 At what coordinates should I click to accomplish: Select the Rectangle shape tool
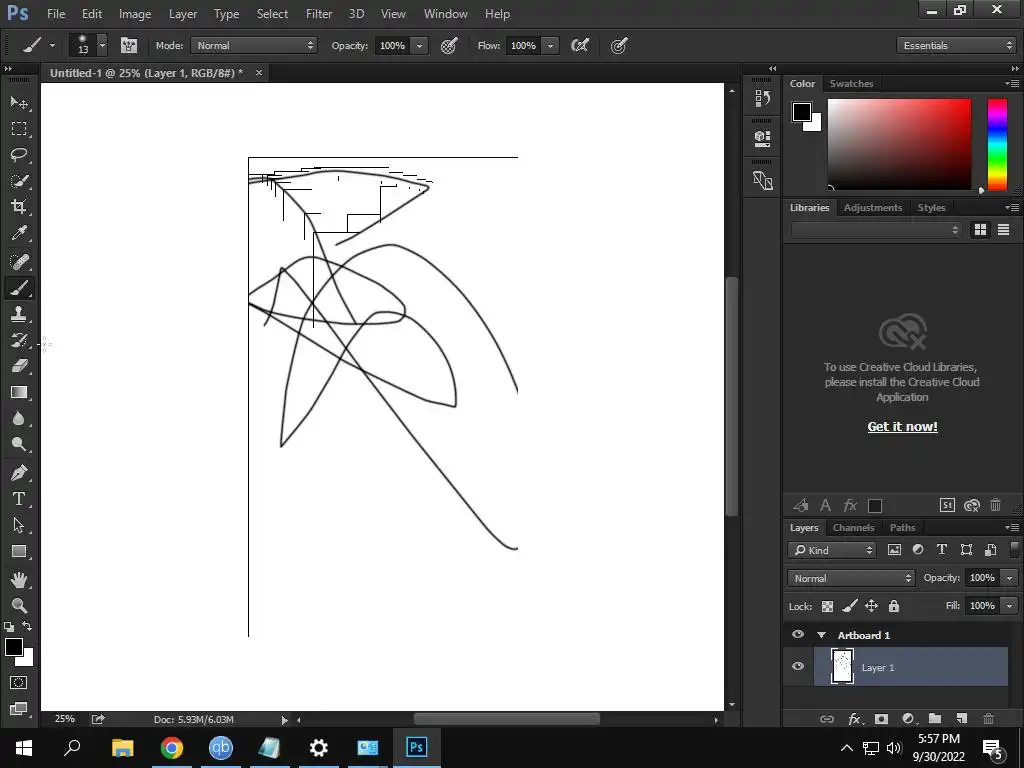coord(19,551)
